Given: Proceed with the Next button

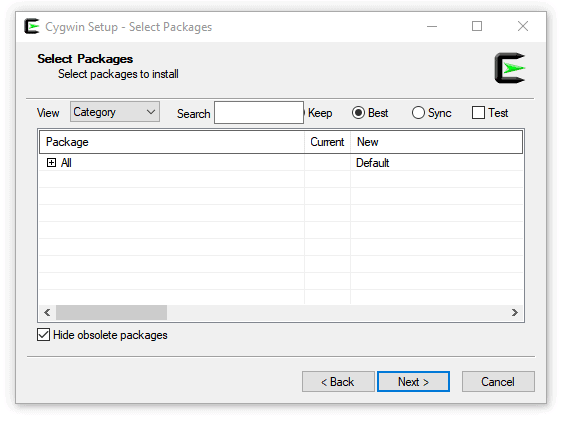Looking at the screenshot, I should [413, 382].
